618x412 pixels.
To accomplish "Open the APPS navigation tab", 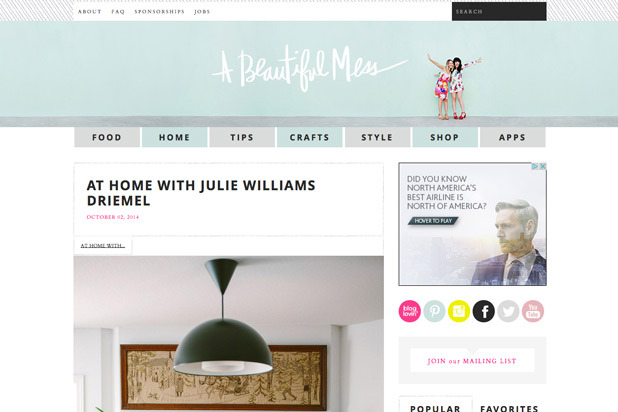I will (512, 137).
